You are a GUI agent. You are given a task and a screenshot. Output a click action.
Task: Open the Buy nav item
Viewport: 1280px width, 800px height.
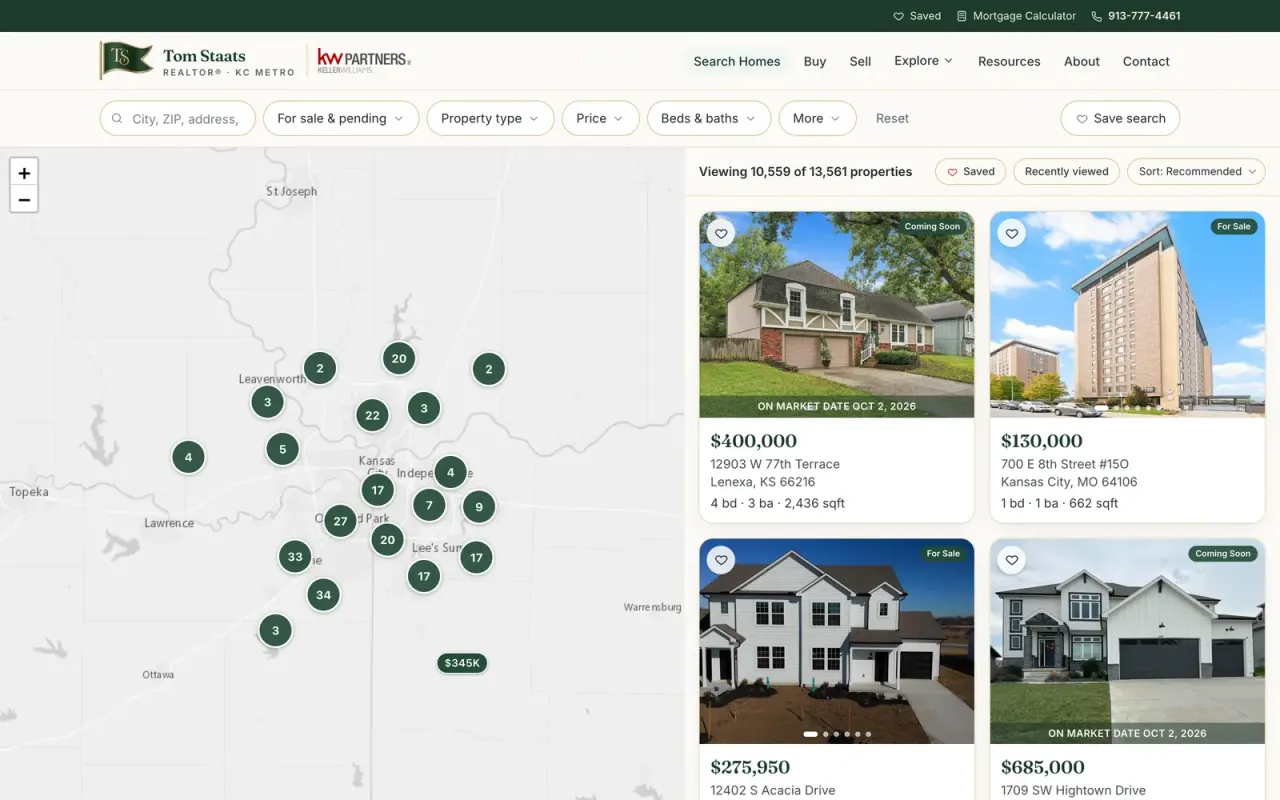[x=815, y=61]
